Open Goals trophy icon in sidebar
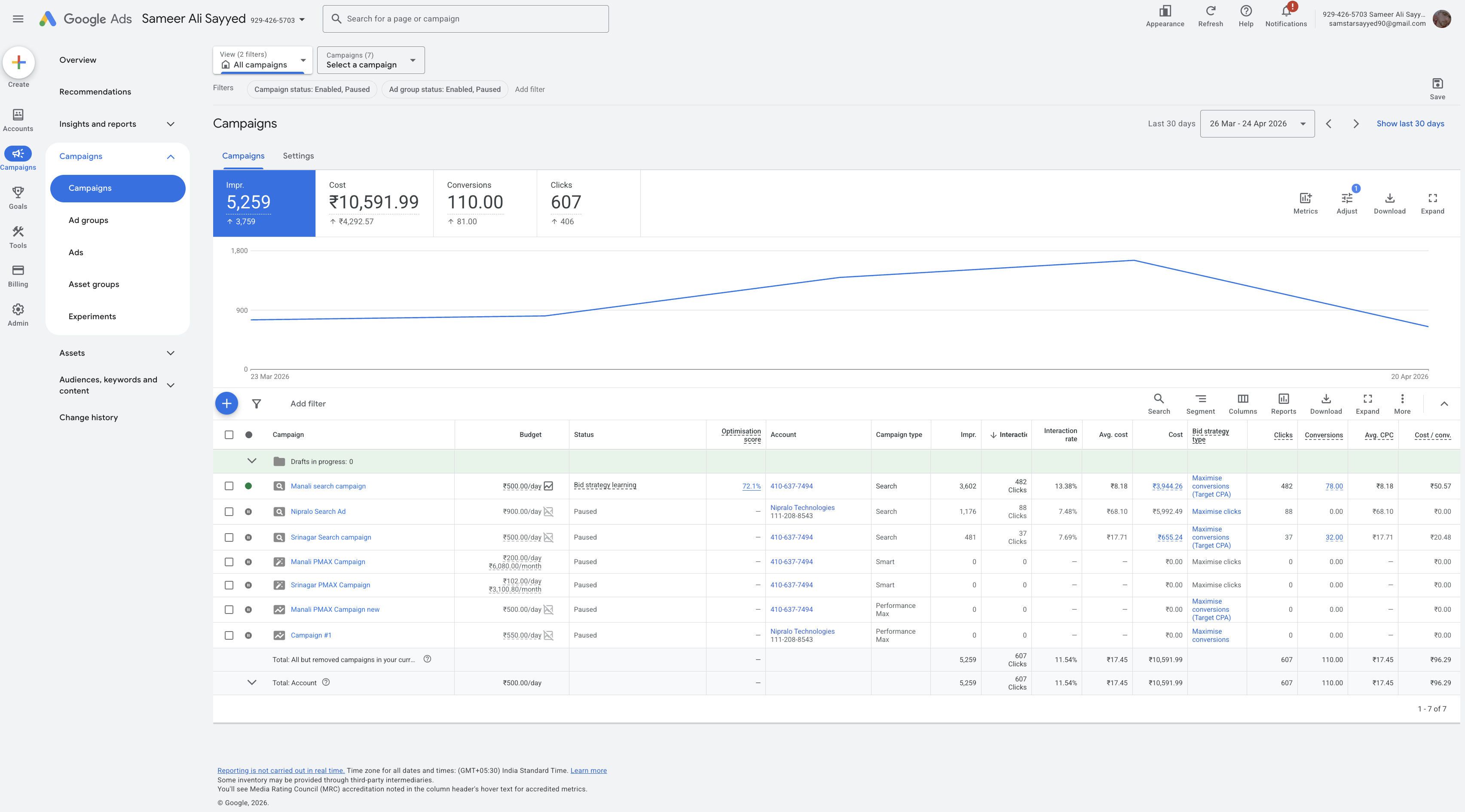 tap(18, 198)
